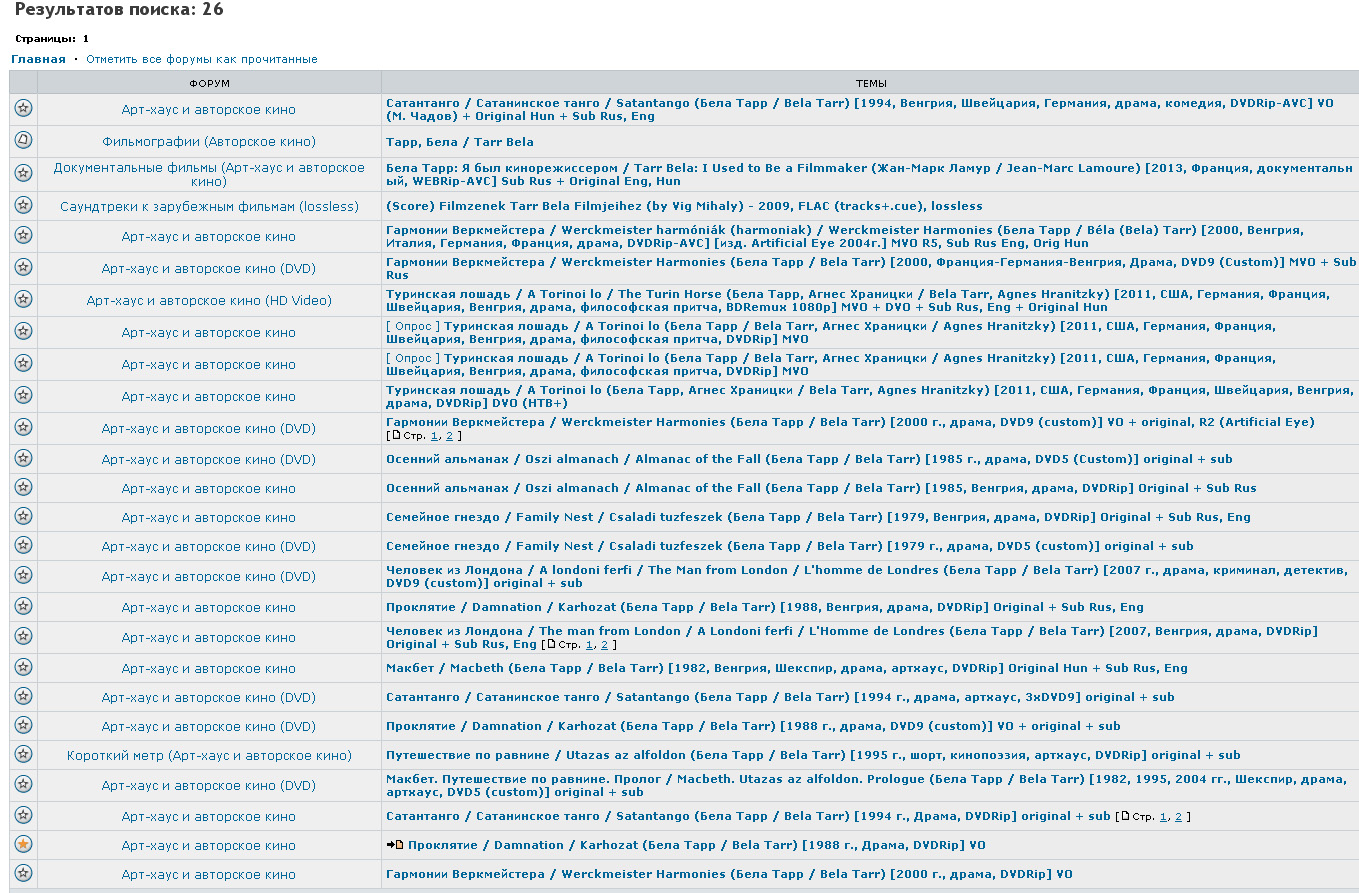The image size is (1359, 893).
Task: Click status icon of Сатантанго DVDRip-AVC row
Action: coord(23,108)
